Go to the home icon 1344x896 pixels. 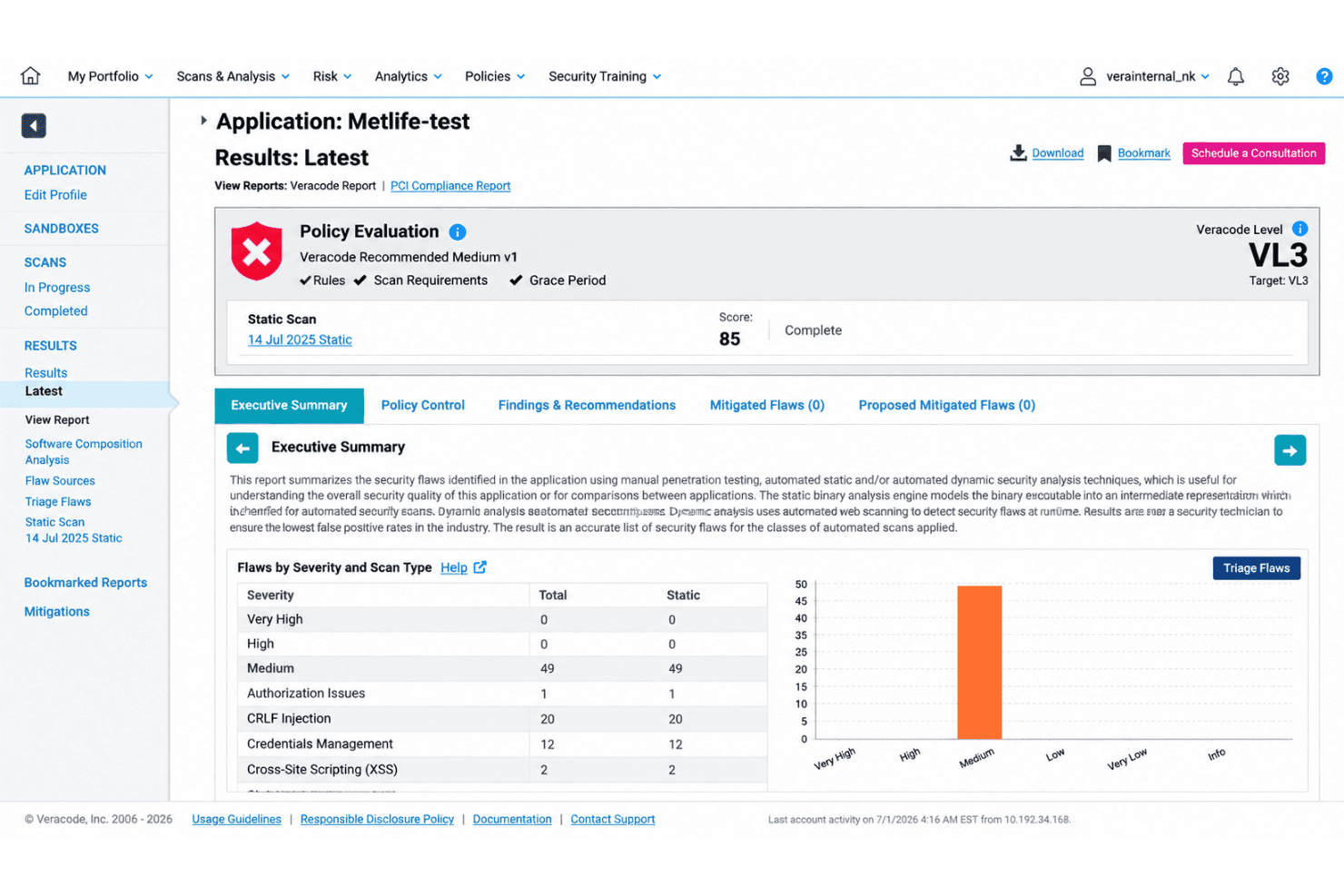[31, 76]
